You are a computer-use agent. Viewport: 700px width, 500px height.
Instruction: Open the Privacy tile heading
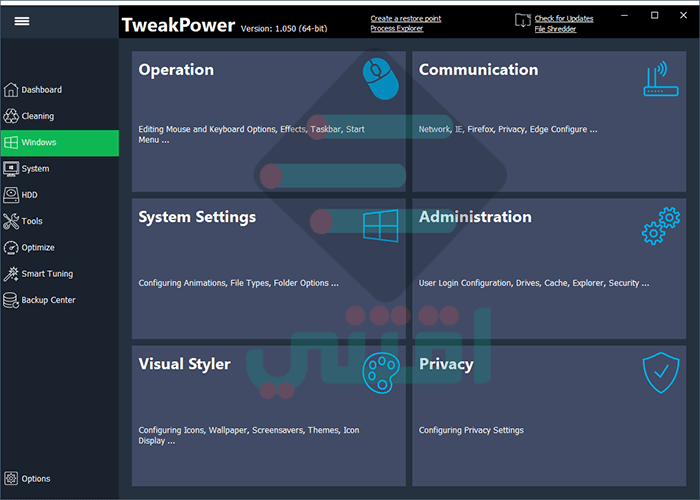coord(446,364)
